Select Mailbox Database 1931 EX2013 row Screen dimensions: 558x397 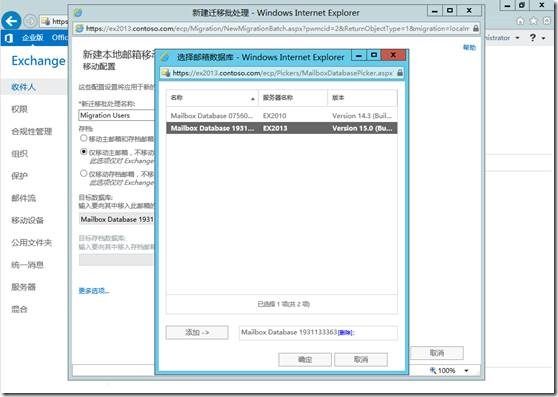(x=281, y=128)
